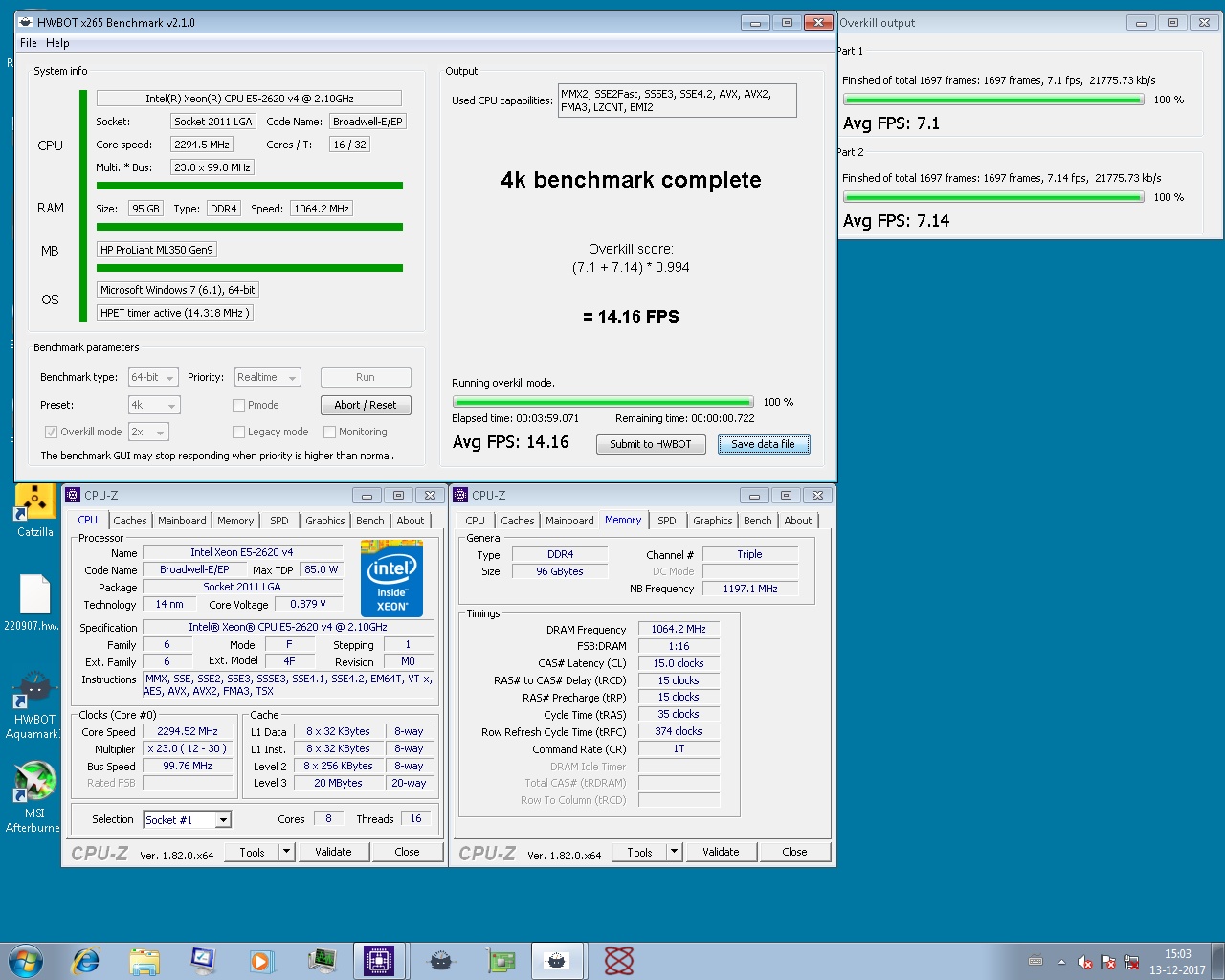Open the Benchmark type 64-bit dropdown

click(x=154, y=377)
